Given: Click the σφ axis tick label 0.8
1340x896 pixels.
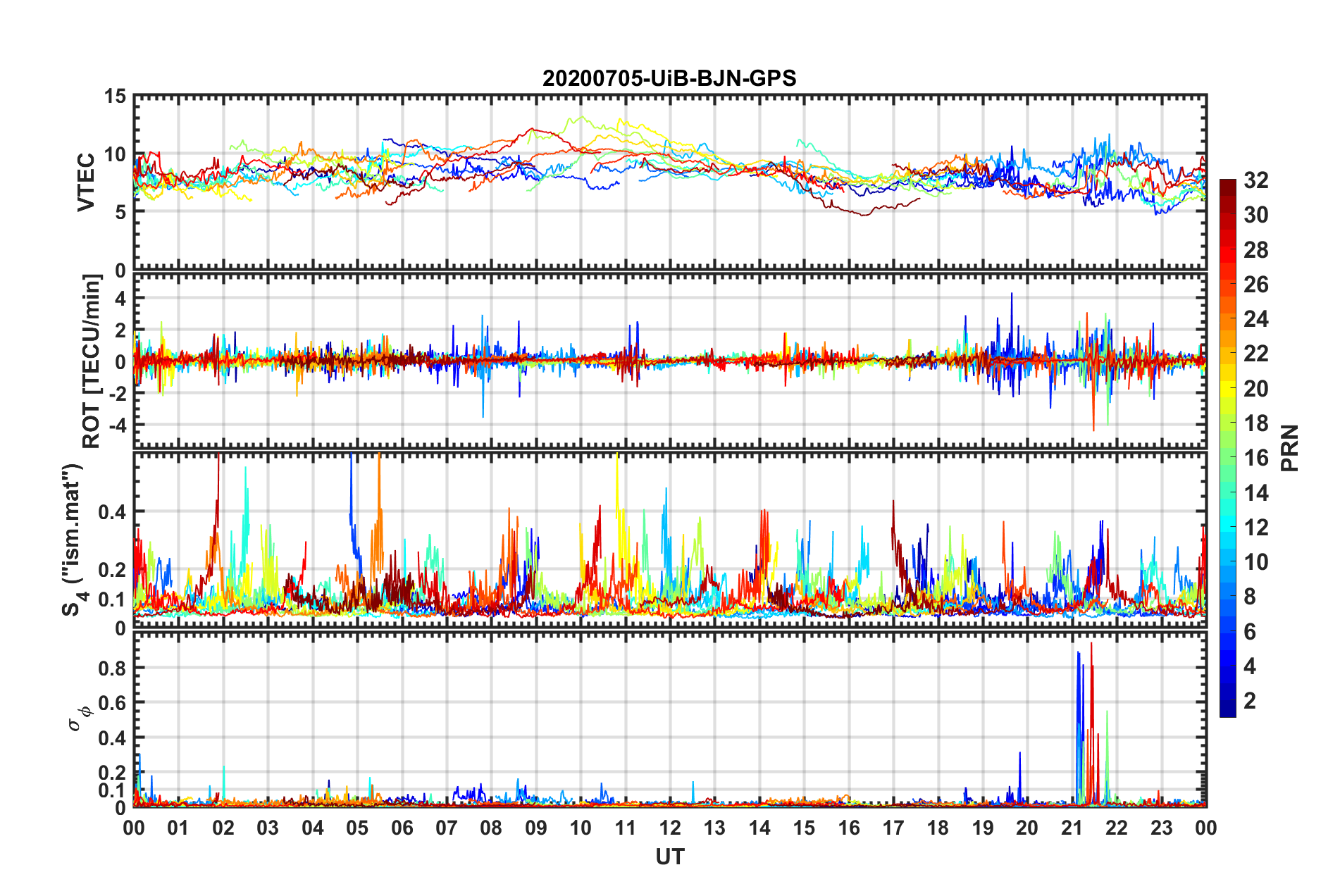Looking at the screenshot, I should [112, 668].
